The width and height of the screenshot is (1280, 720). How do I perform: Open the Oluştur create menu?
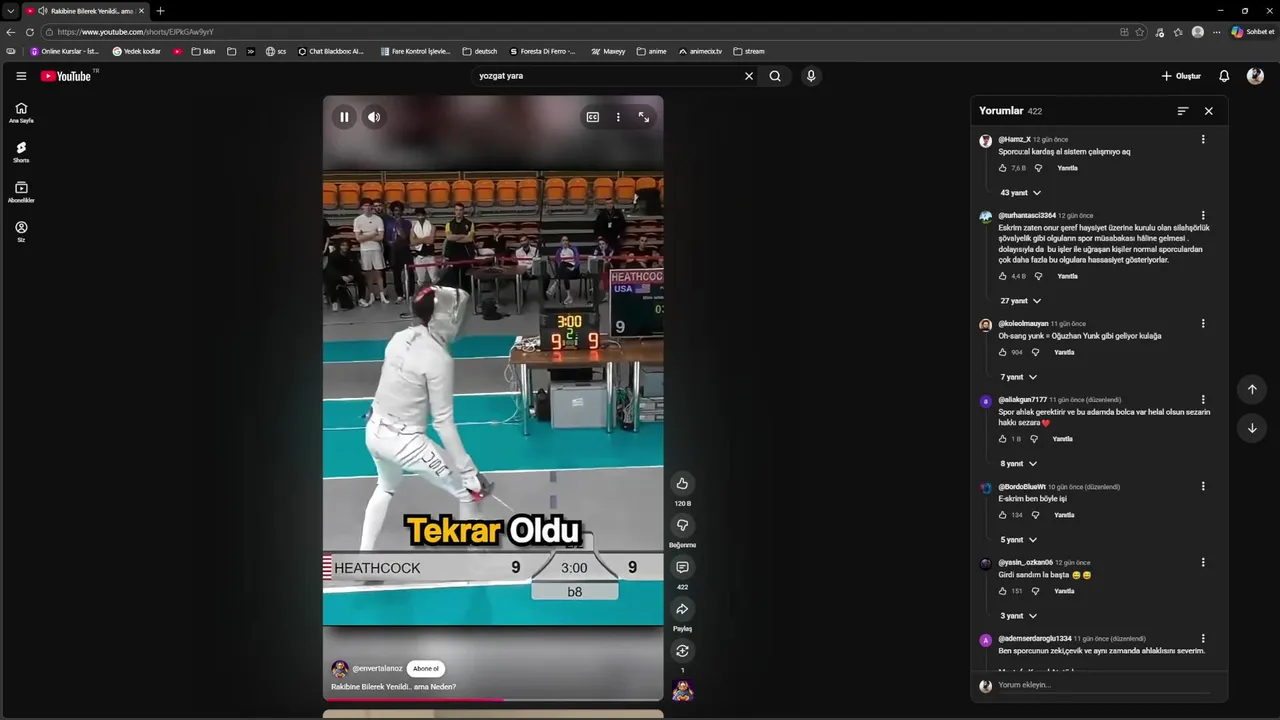point(1181,76)
